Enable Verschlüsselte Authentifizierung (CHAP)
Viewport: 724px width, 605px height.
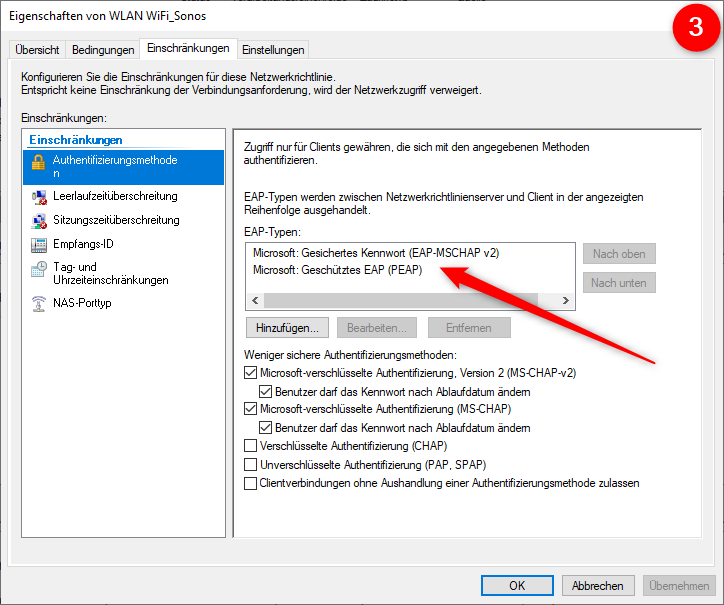click(250, 446)
